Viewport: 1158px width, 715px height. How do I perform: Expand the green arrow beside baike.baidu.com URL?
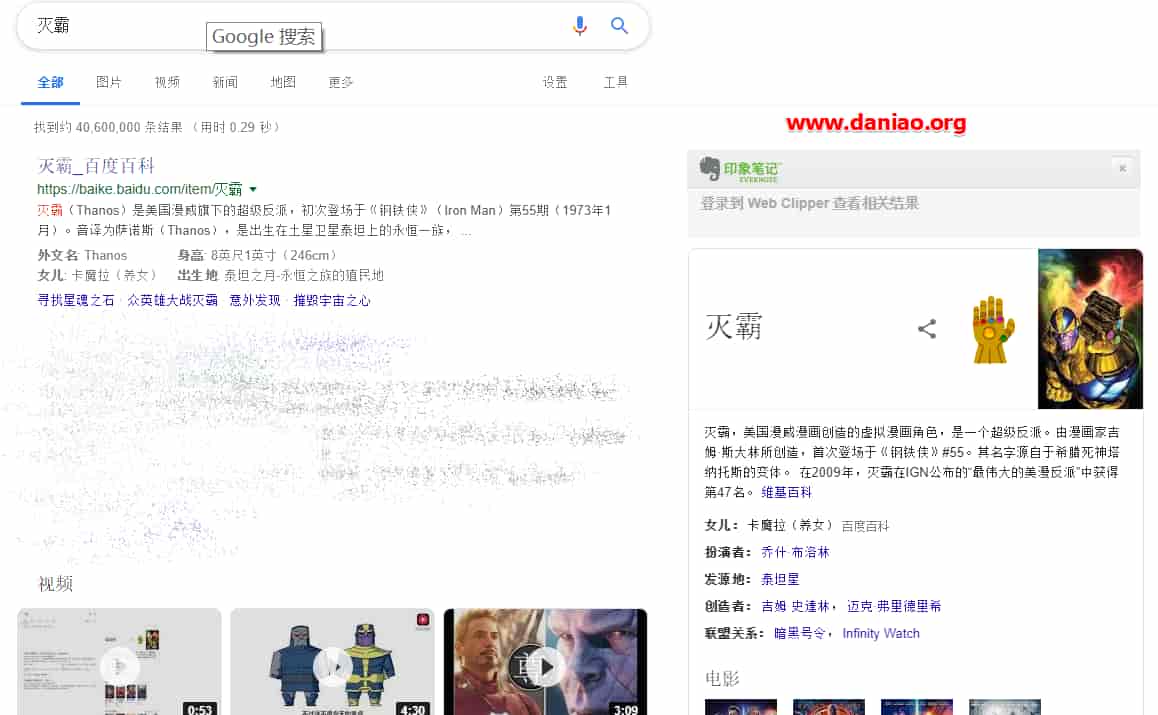pos(253,189)
